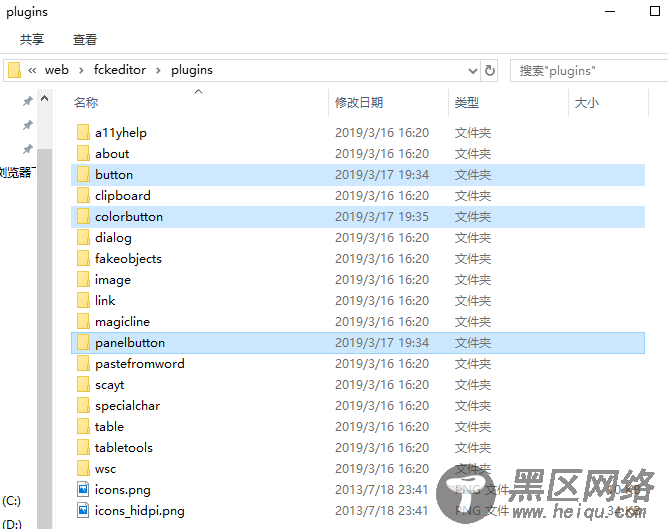The image size is (668, 529).
Task: Select the (C:) drive in navigation pane
Action: point(12,500)
